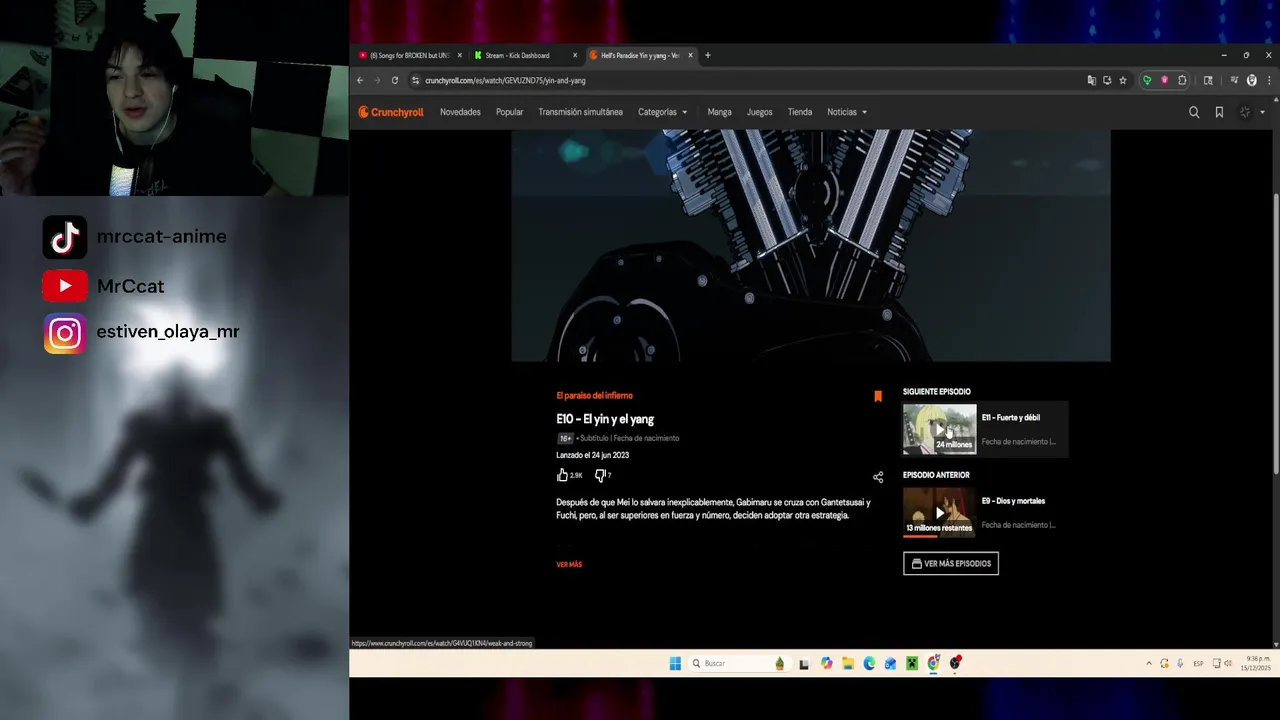1280x720 pixels.
Task: Click the volume icon in system tray
Action: click(1228, 663)
